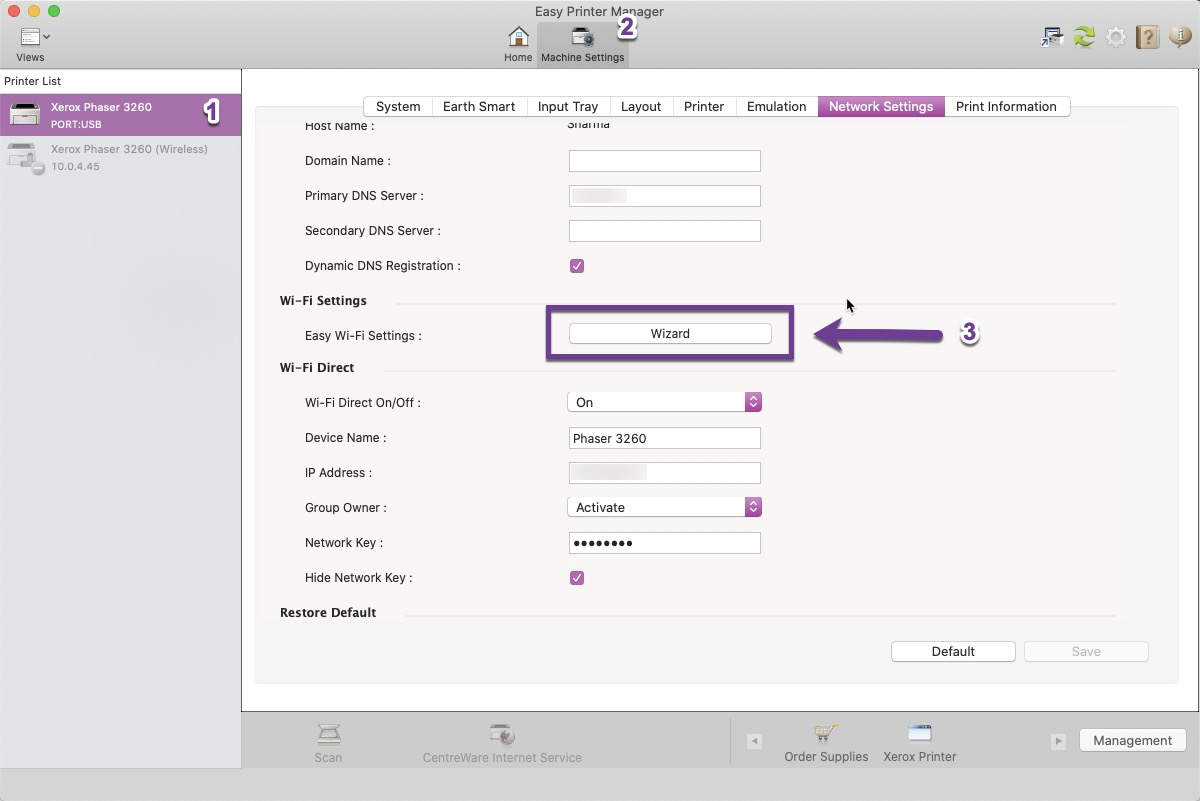The image size is (1200, 801).
Task: Switch to the System tab
Action: coord(398,106)
